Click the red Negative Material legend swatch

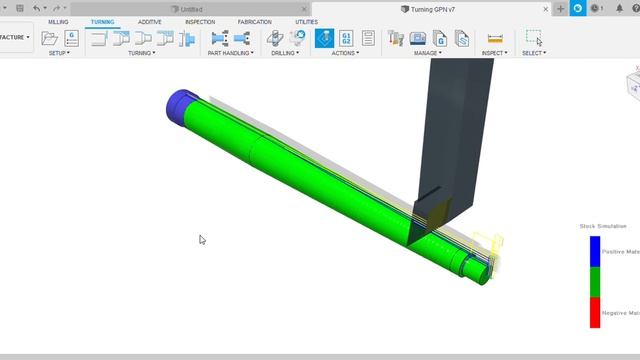(595, 312)
